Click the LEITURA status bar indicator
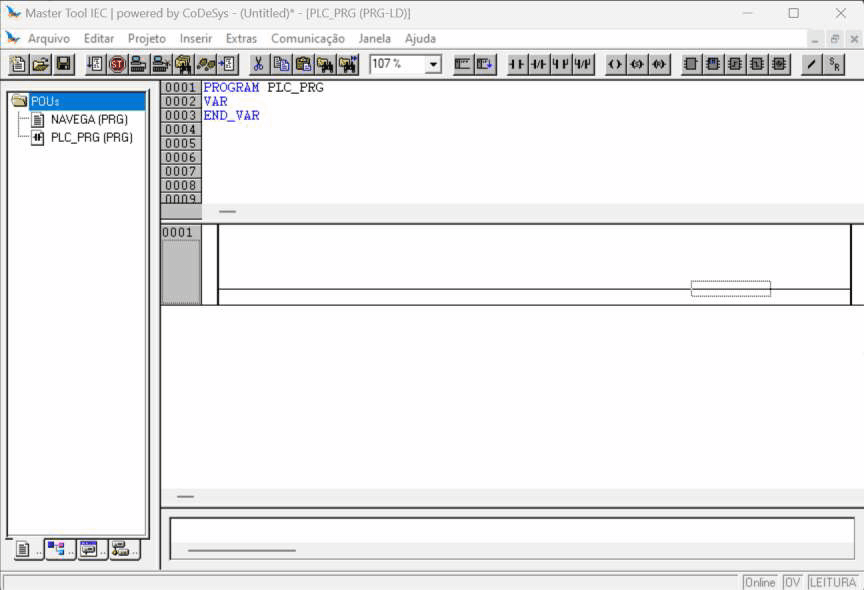Viewport: 864px width, 590px height. tap(833, 582)
